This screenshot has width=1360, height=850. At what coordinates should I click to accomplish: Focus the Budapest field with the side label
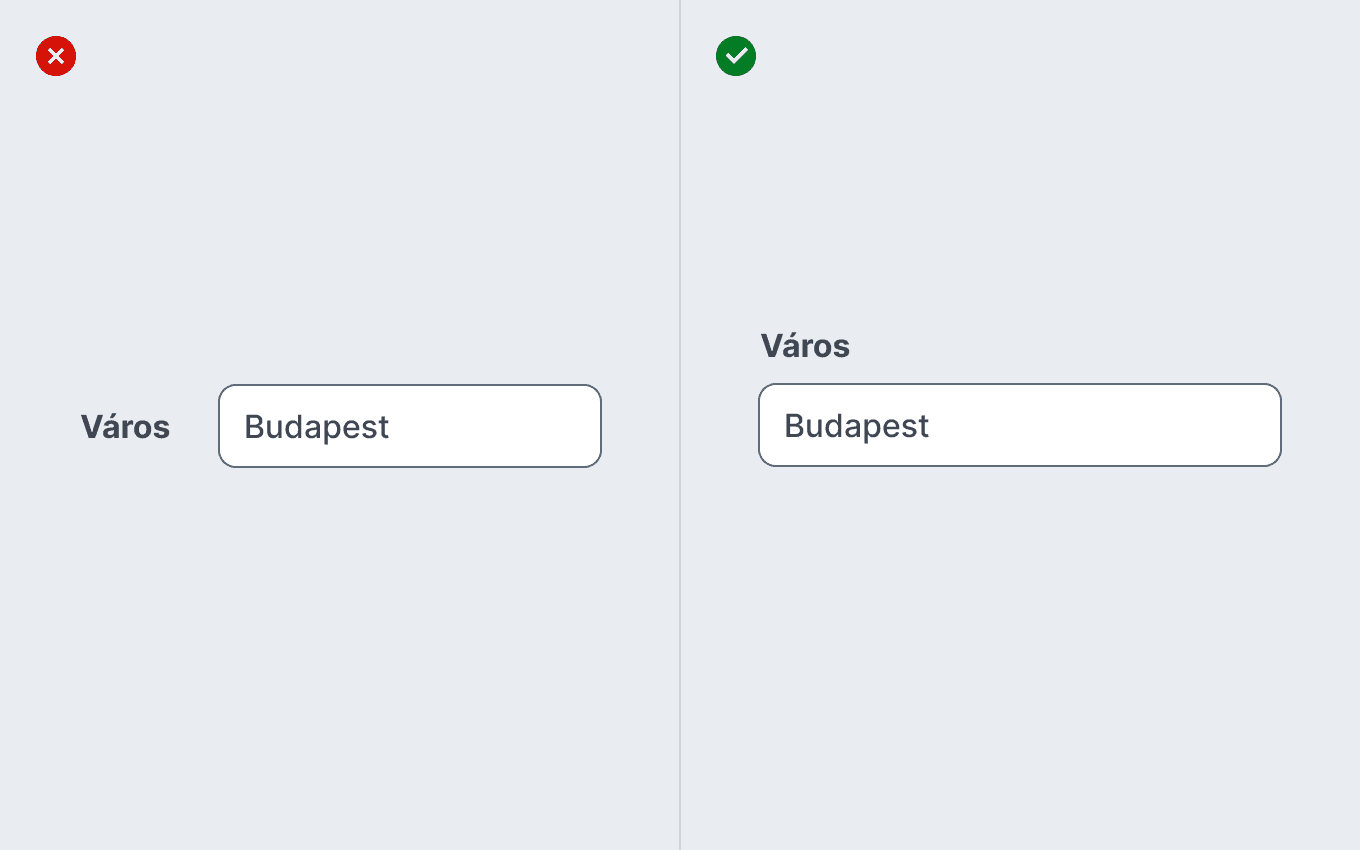tap(410, 426)
